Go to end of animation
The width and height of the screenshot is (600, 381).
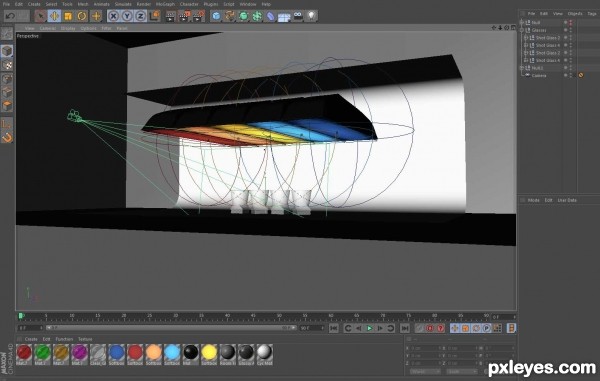[x=404, y=328]
